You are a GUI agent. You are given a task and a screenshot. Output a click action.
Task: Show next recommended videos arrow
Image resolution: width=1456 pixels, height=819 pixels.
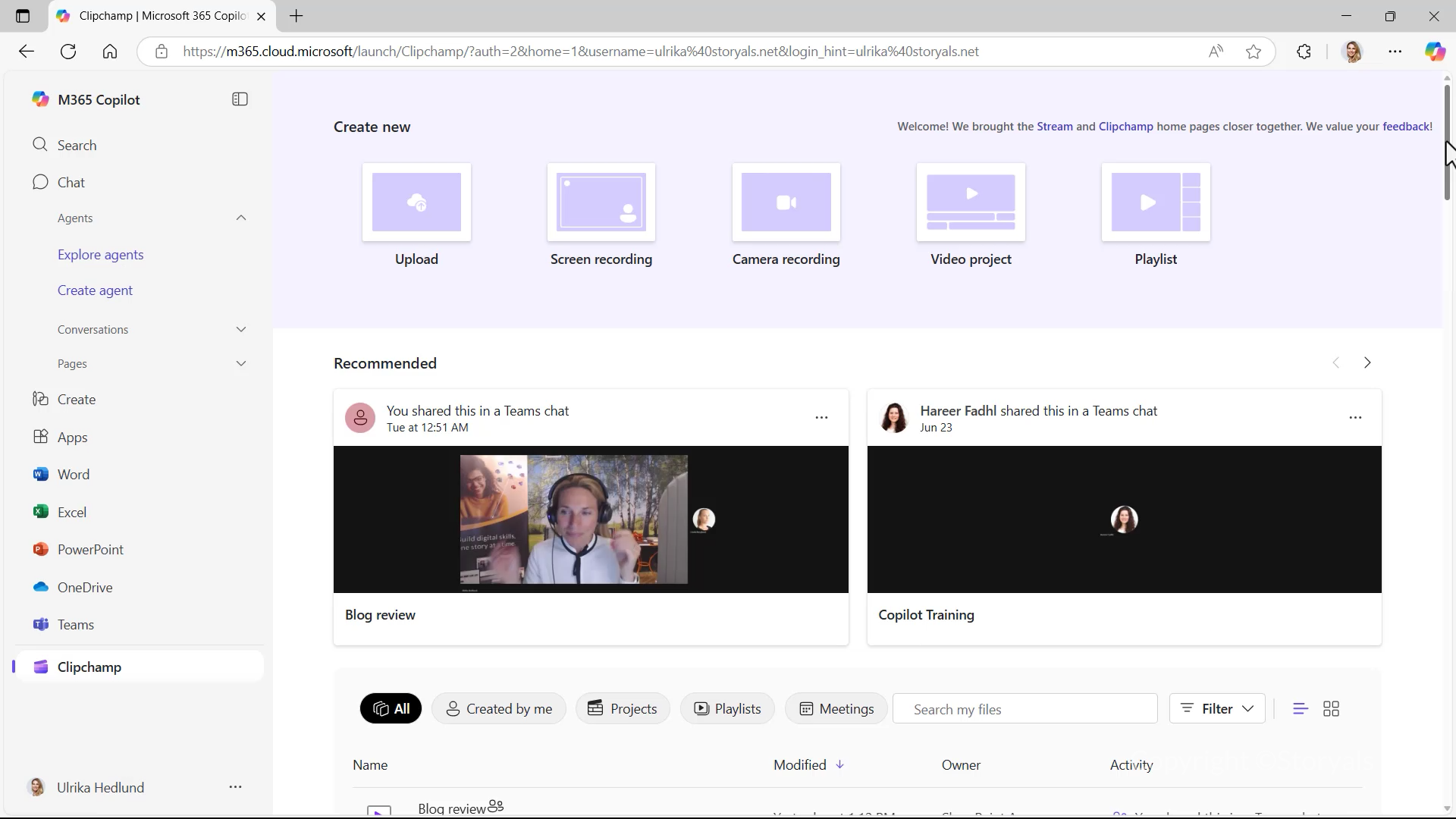(x=1367, y=362)
